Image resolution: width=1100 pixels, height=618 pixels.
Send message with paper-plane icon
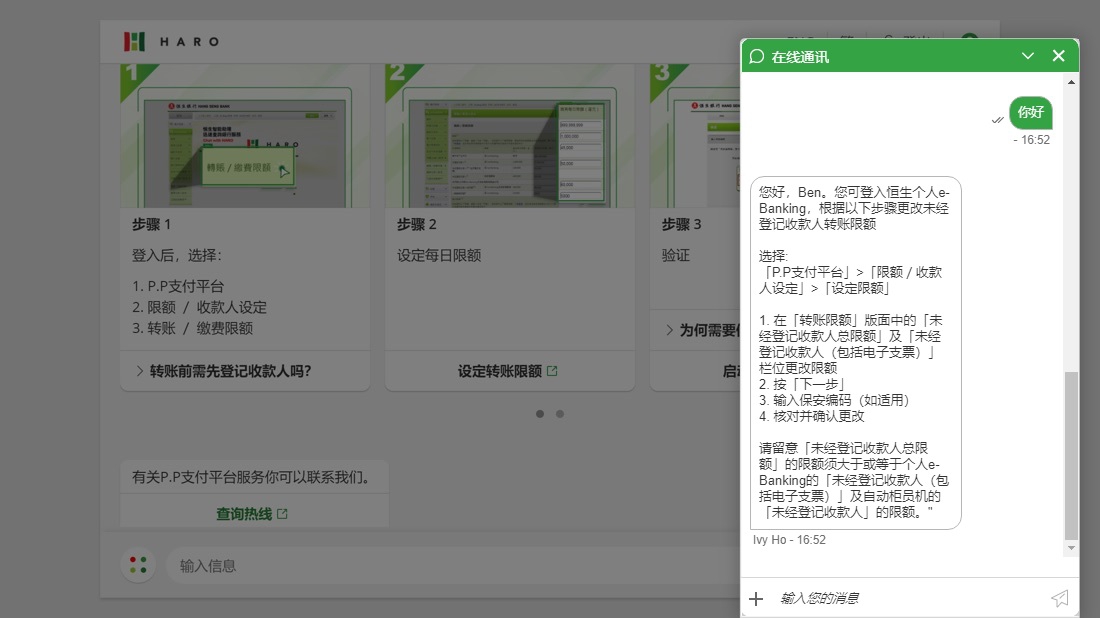point(1059,598)
